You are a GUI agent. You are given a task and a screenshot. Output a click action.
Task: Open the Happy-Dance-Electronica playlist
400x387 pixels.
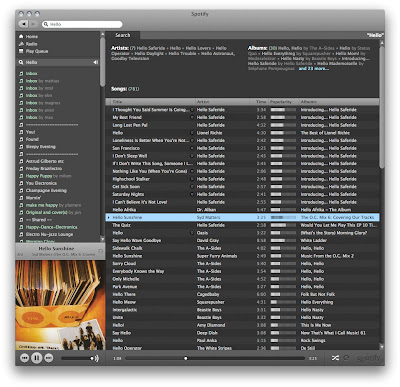[52, 227]
